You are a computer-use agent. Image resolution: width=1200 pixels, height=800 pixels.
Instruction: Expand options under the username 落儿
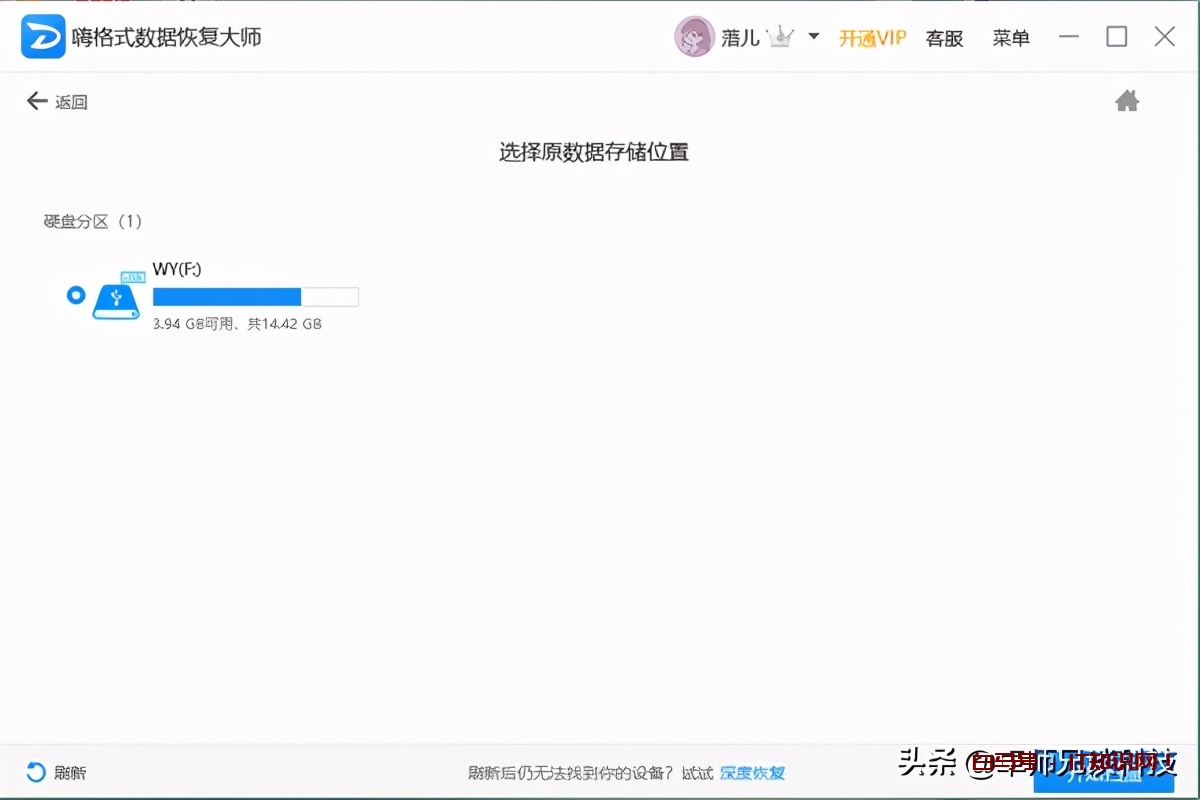coord(741,36)
